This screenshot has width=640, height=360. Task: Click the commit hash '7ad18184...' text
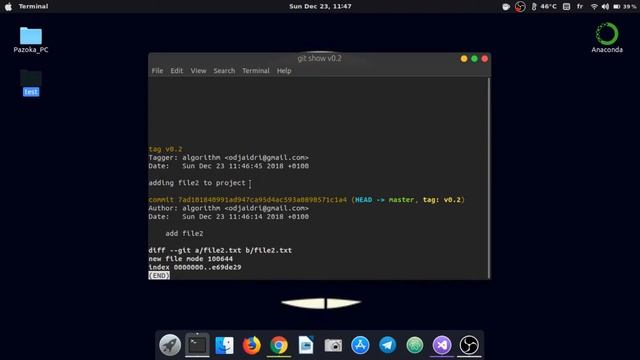coord(262,200)
